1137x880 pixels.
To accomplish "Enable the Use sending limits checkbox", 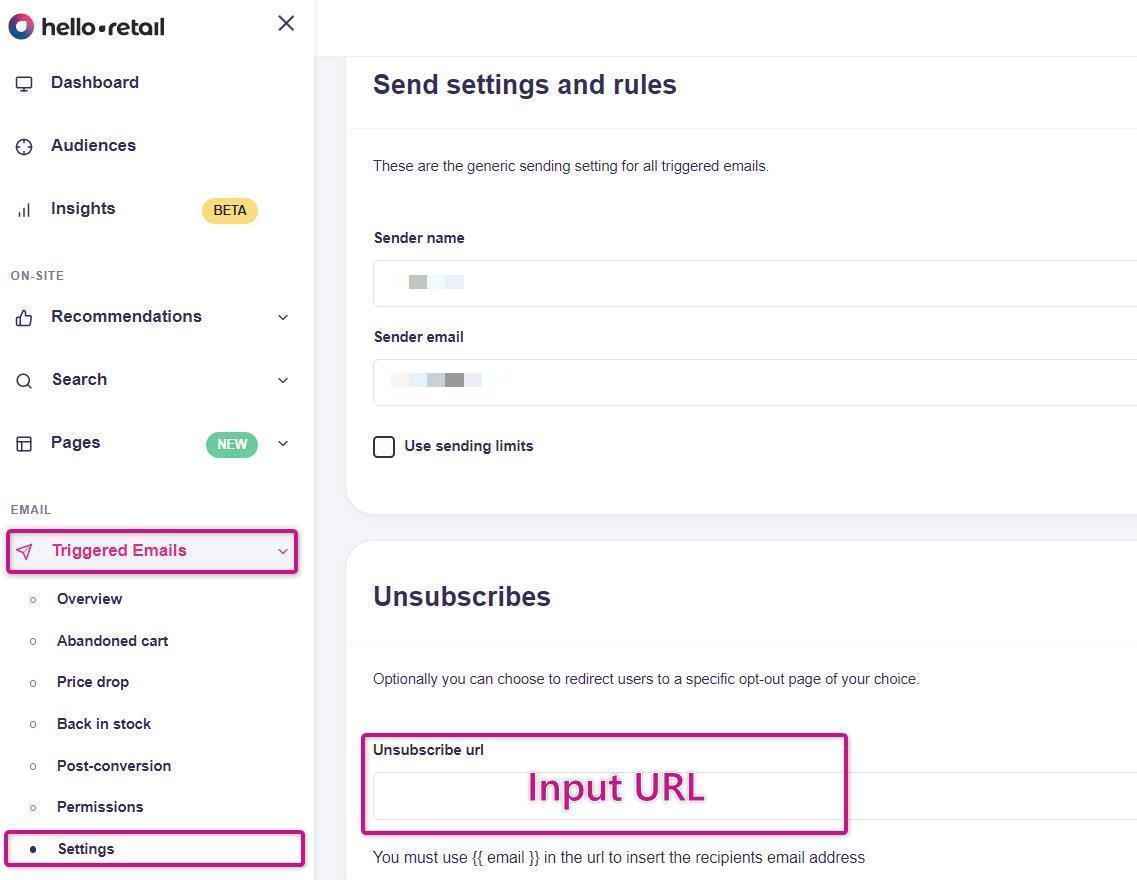I will click(x=384, y=447).
